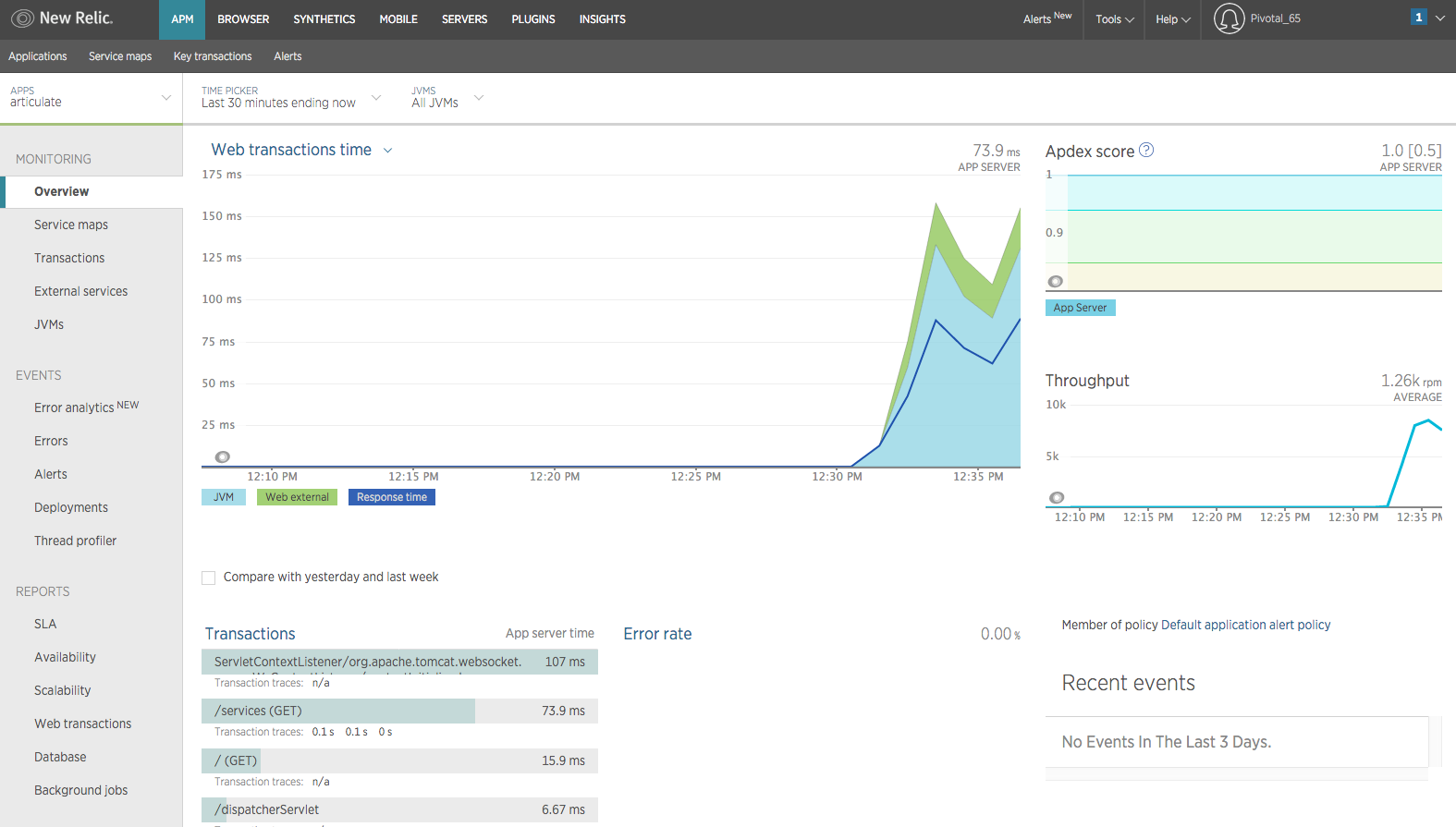Open SLA report in the sidebar

(45, 624)
